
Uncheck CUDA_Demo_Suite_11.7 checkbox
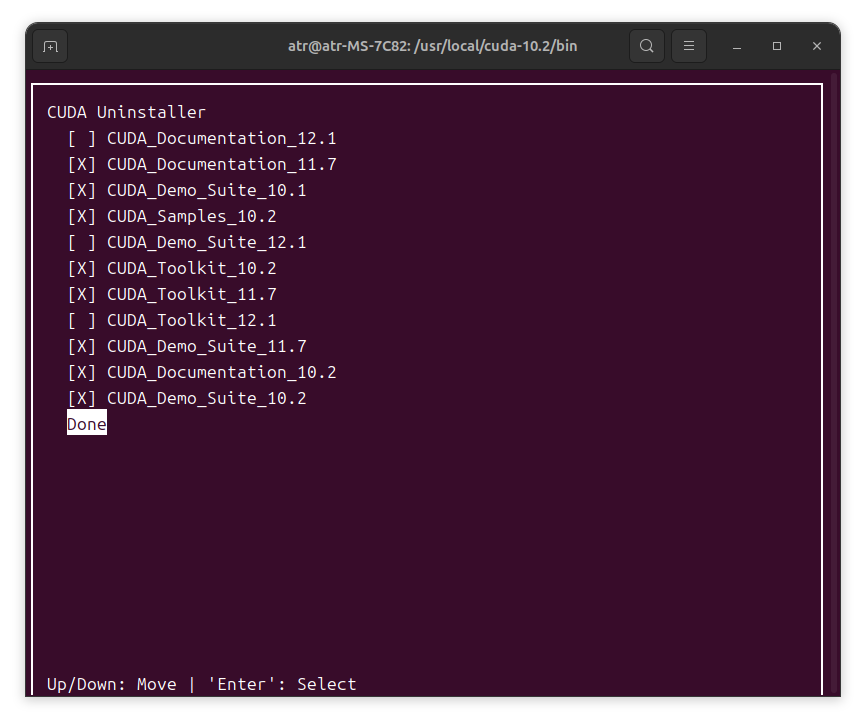click(82, 346)
